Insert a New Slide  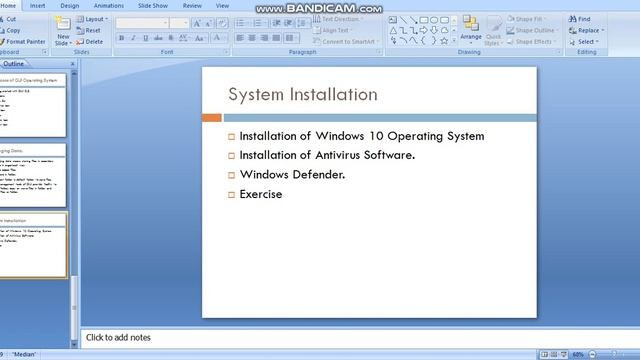click(x=63, y=31)
